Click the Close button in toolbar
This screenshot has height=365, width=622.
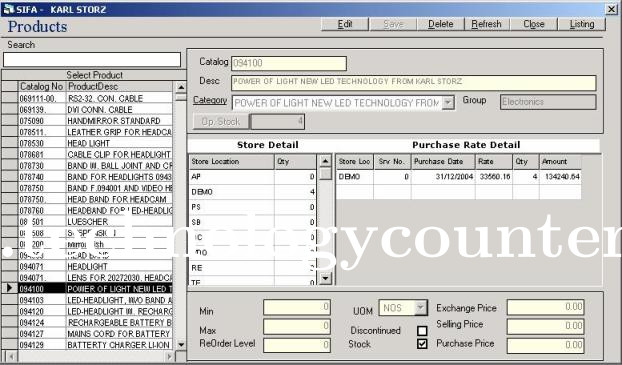(534, 24)
